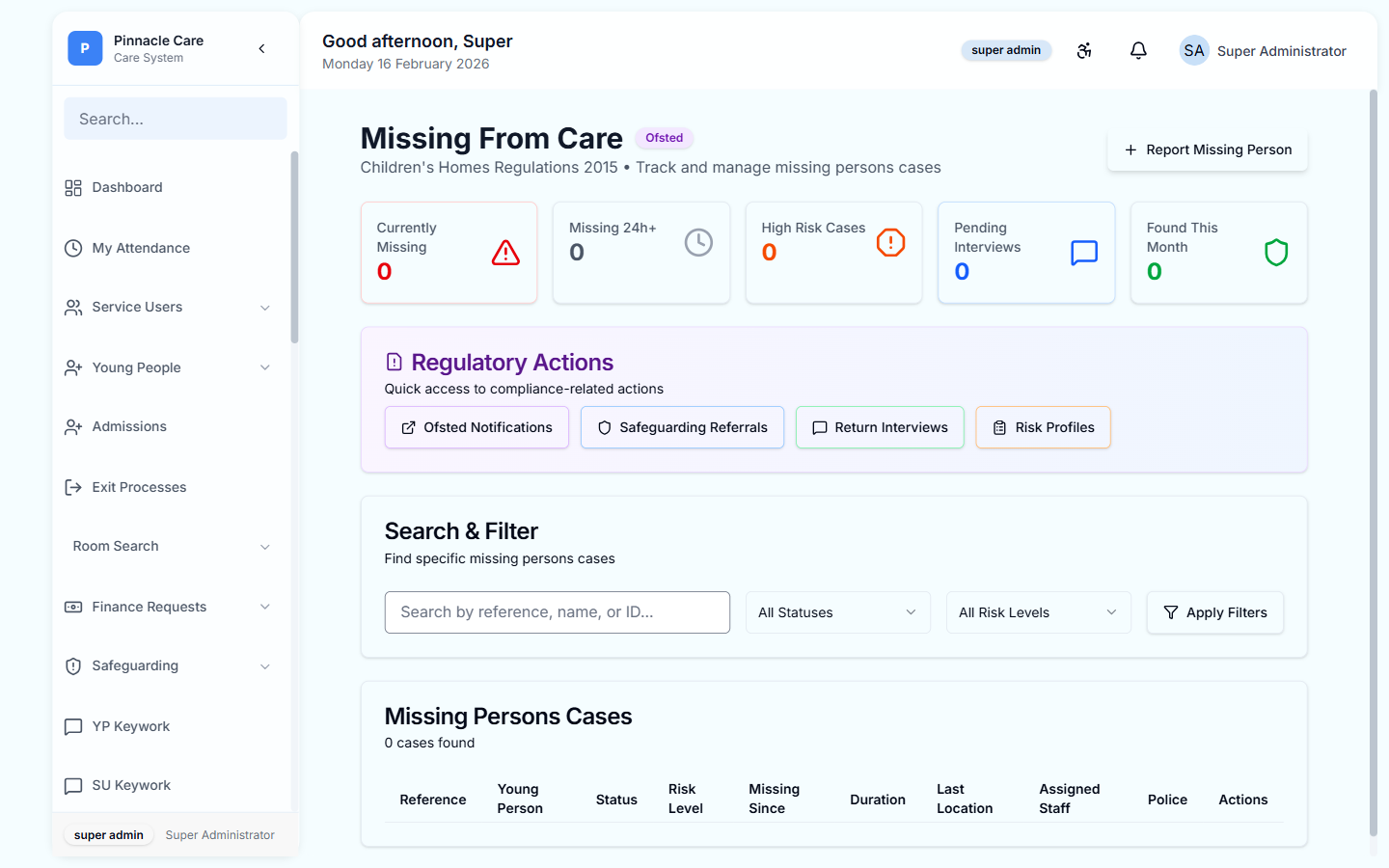
Task: Expand the Young People section
Action: [265, 367]
